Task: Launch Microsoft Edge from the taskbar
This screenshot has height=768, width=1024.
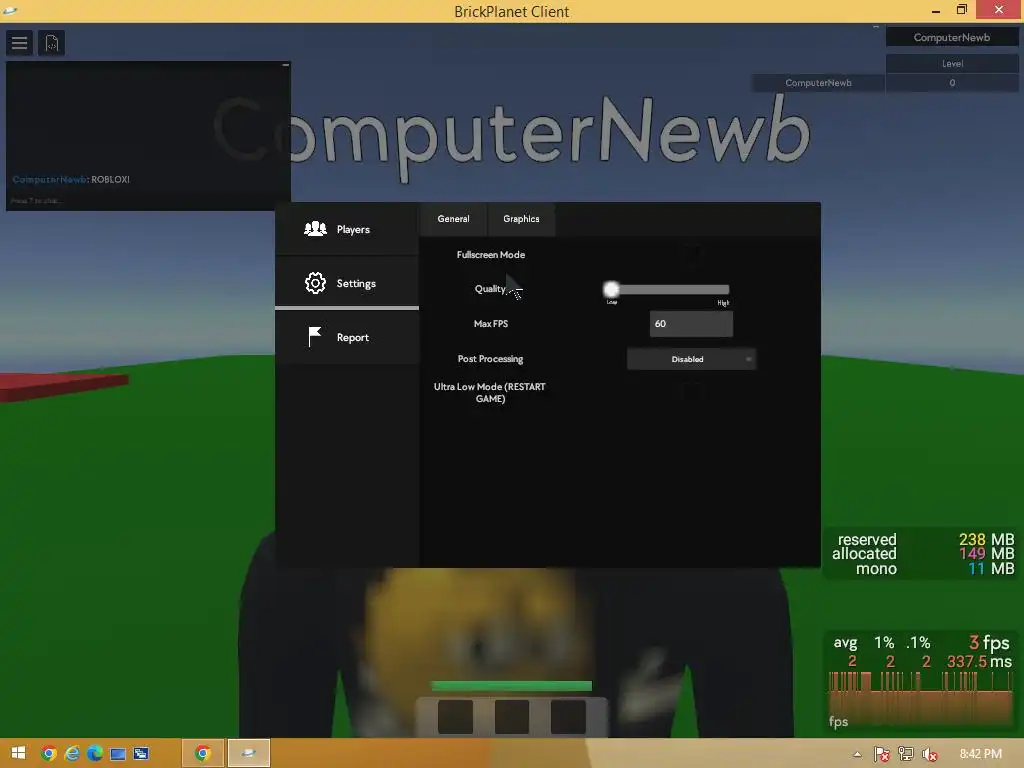Action: (95, 753)
